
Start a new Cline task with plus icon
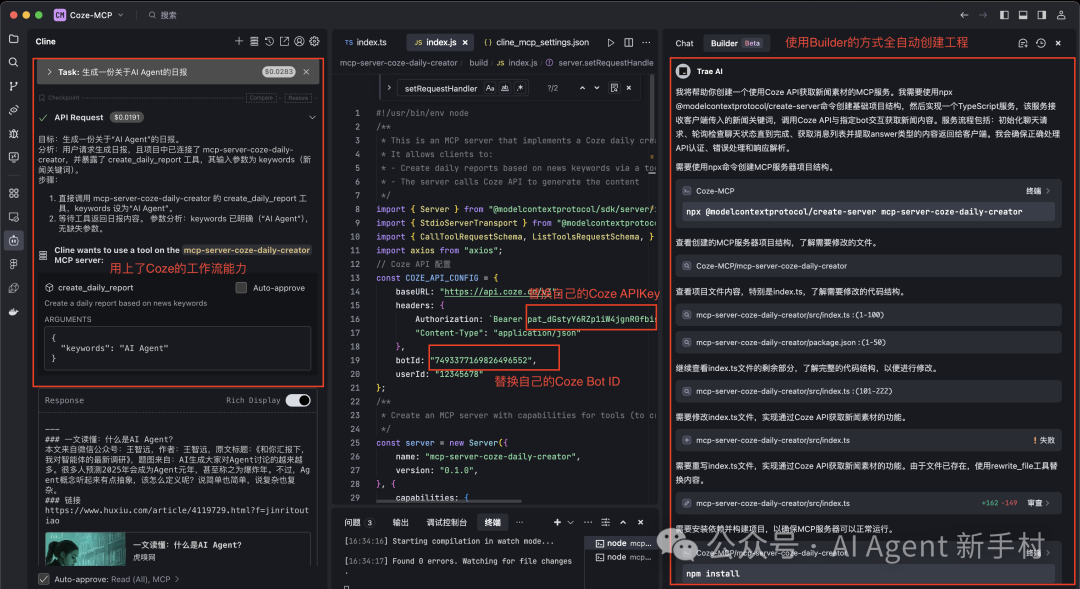tap(238, 41)
